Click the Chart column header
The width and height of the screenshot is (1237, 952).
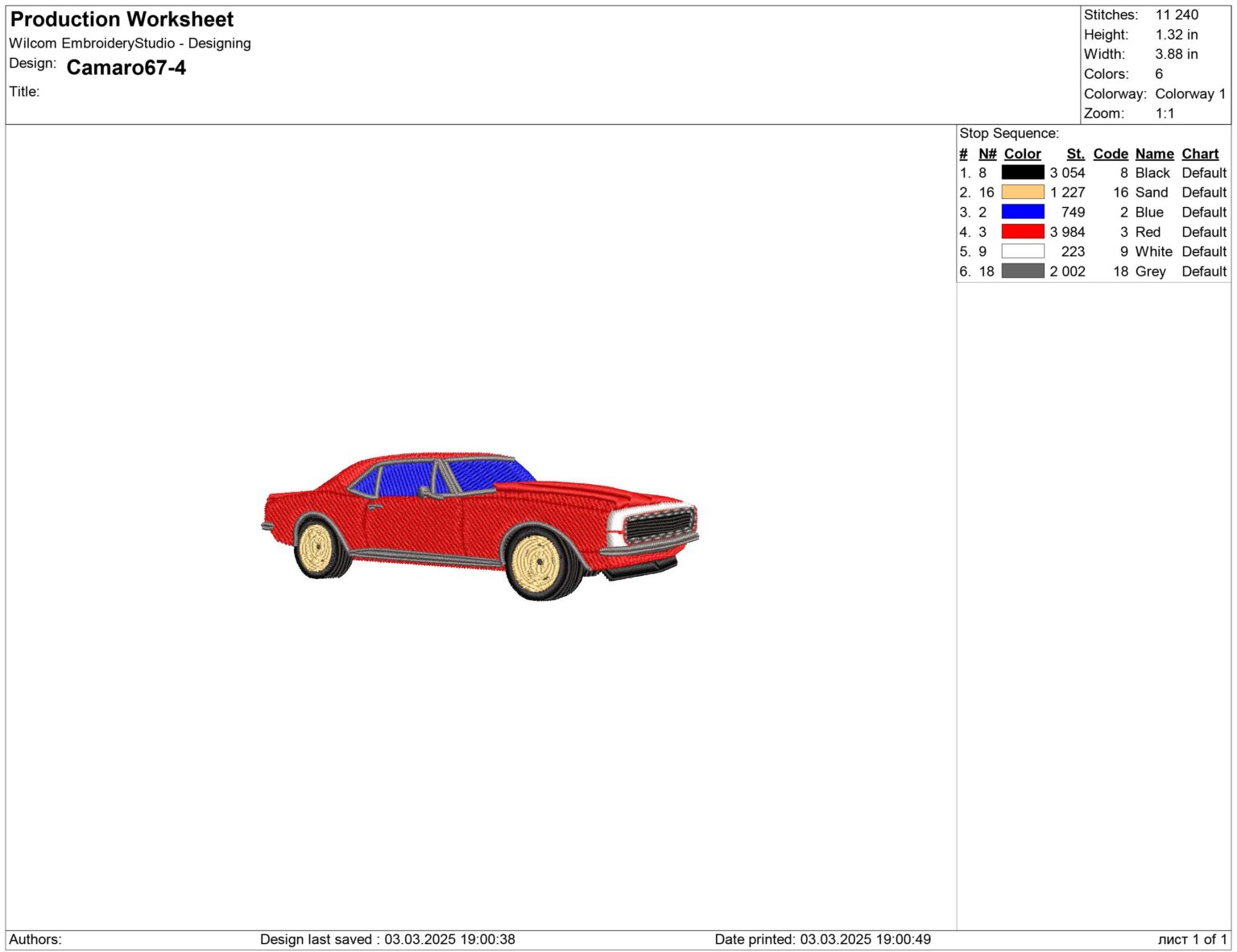point(1200,154)
